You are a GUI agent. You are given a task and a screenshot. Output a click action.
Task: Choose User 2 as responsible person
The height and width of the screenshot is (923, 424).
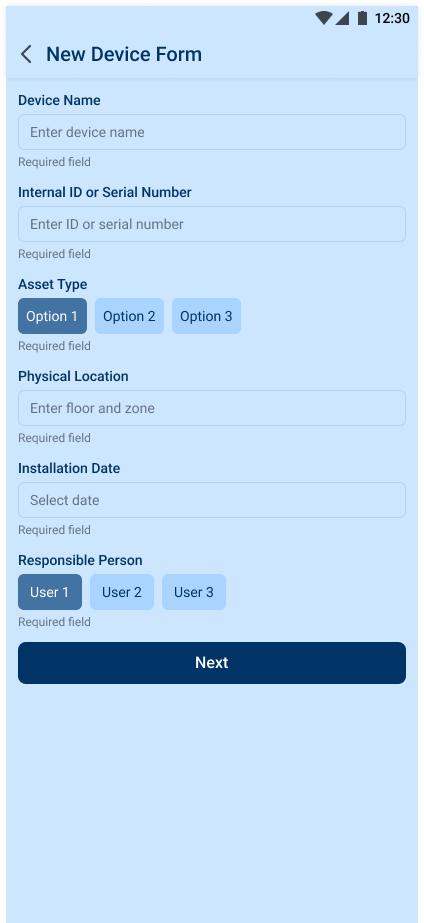pyautogui.click(x=122, y=592)
